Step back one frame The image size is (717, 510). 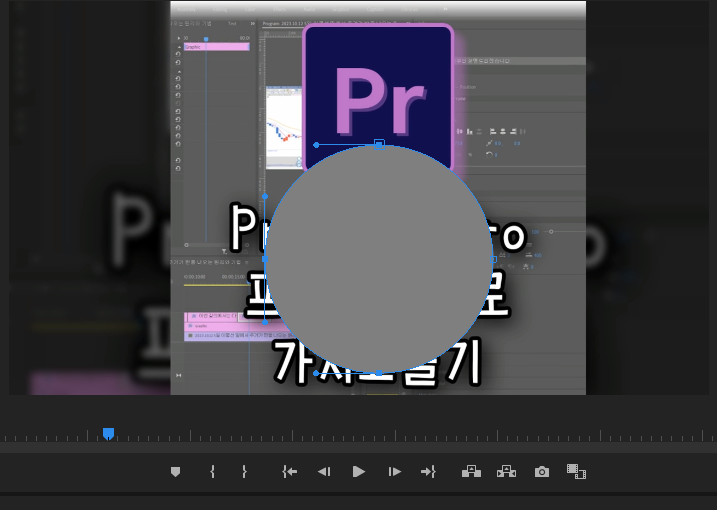click(324, 472)
